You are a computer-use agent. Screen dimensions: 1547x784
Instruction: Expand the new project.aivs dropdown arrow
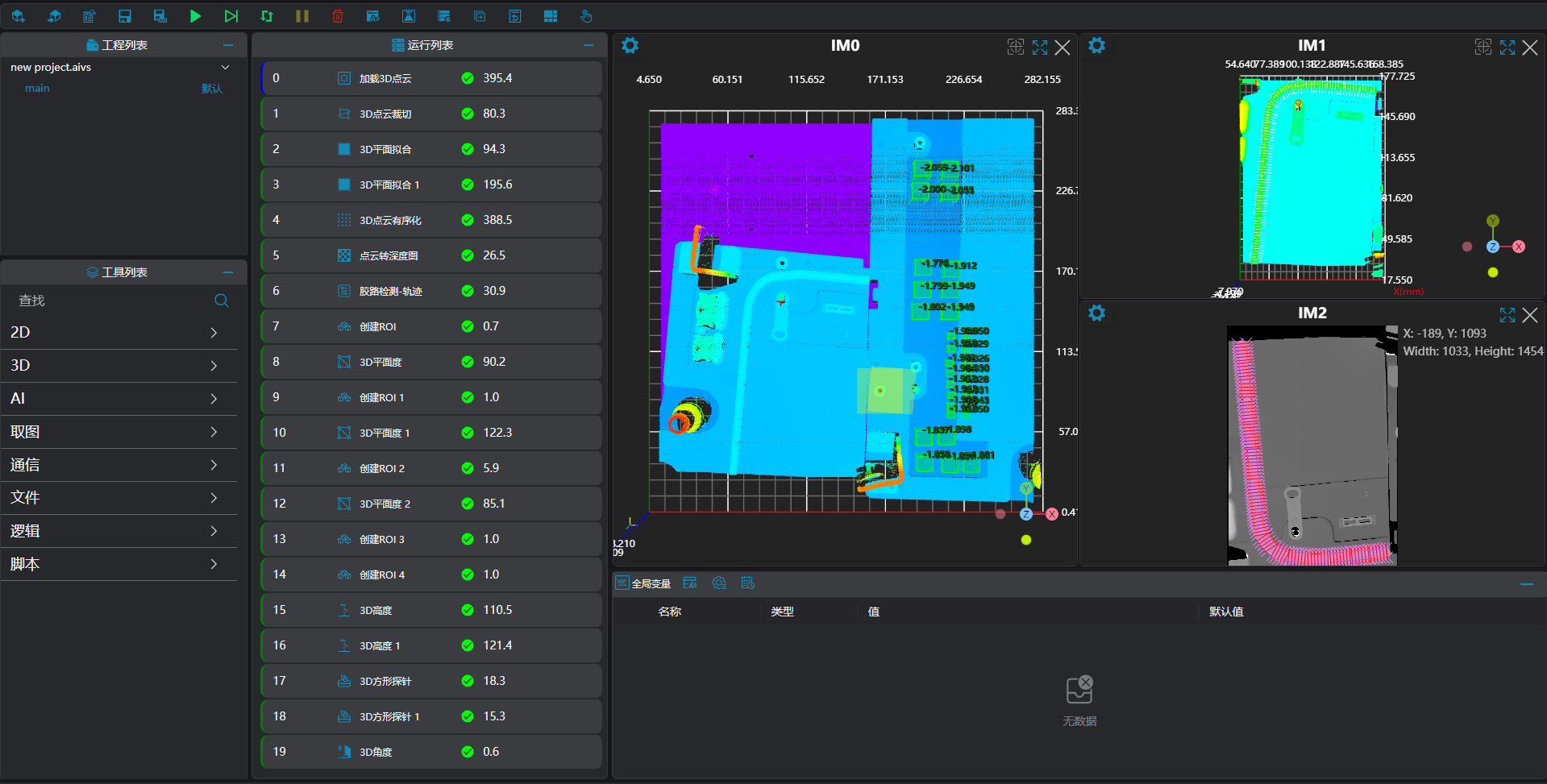[x=226, y=67]
